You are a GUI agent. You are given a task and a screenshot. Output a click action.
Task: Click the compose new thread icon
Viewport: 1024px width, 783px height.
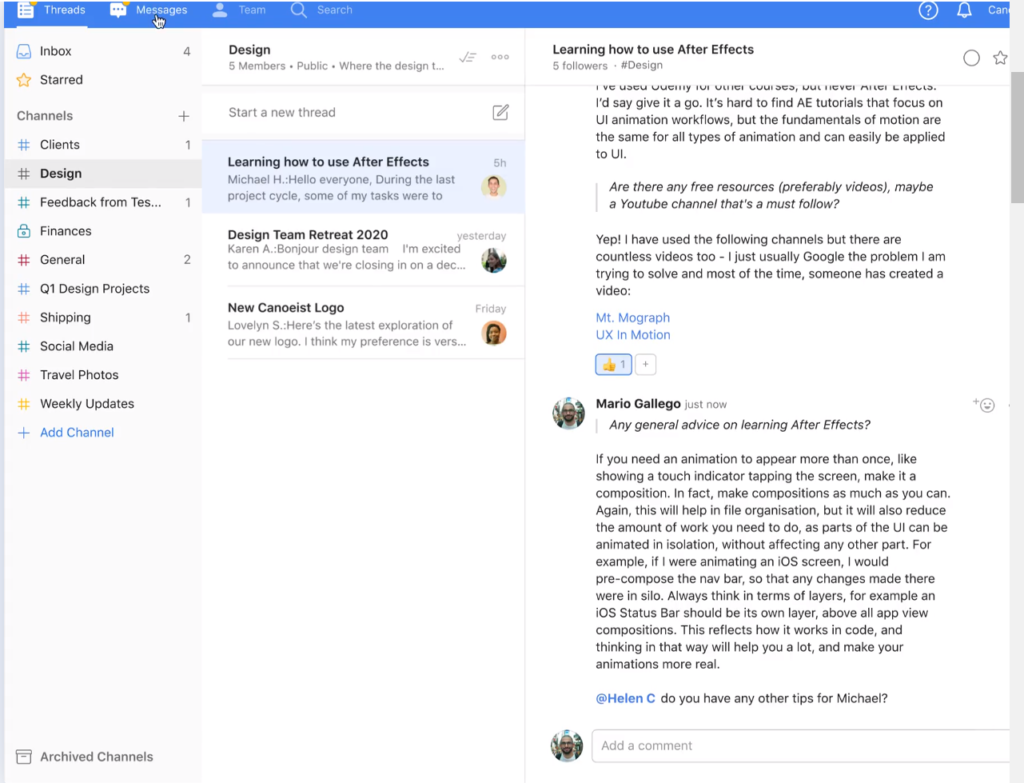tap(500, 112)
